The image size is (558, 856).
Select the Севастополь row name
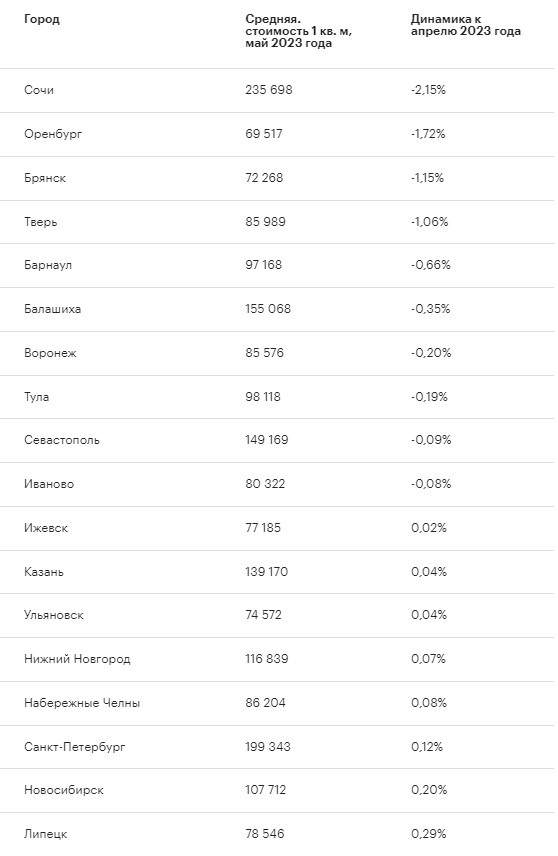tap(62, 440)
